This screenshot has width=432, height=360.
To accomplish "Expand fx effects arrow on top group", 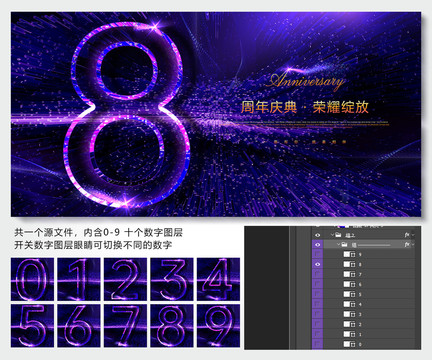I will [413, 235].
